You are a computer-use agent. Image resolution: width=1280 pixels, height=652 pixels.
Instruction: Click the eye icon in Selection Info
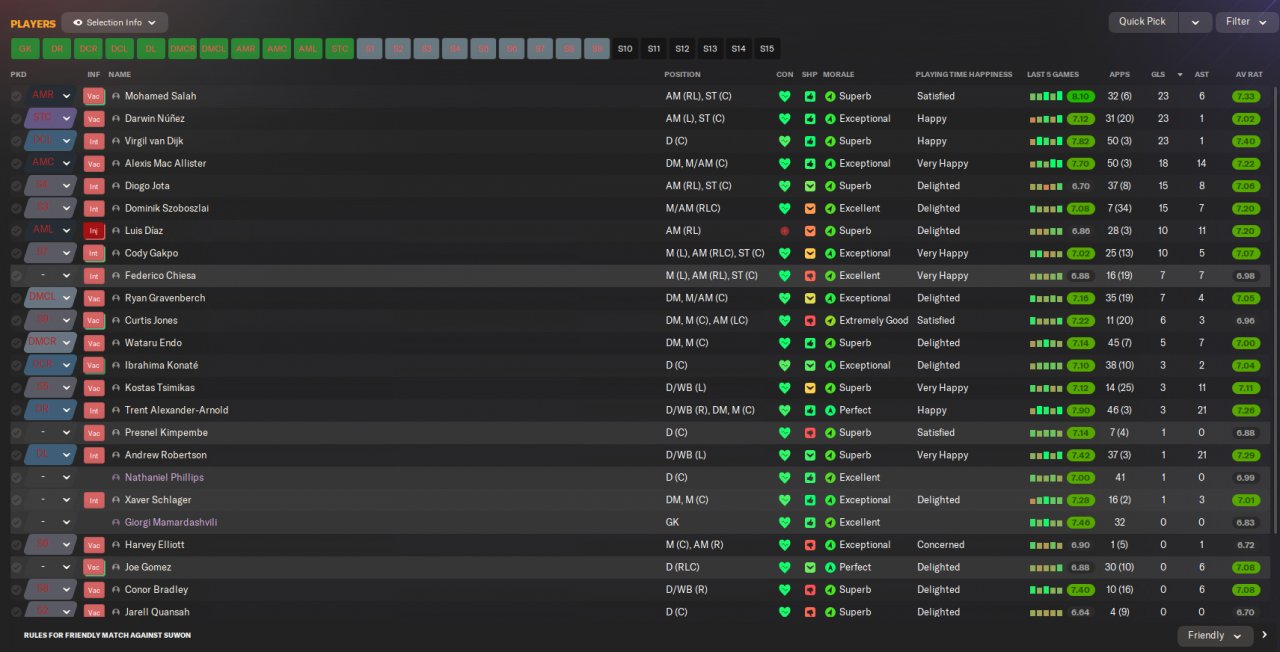78,22
